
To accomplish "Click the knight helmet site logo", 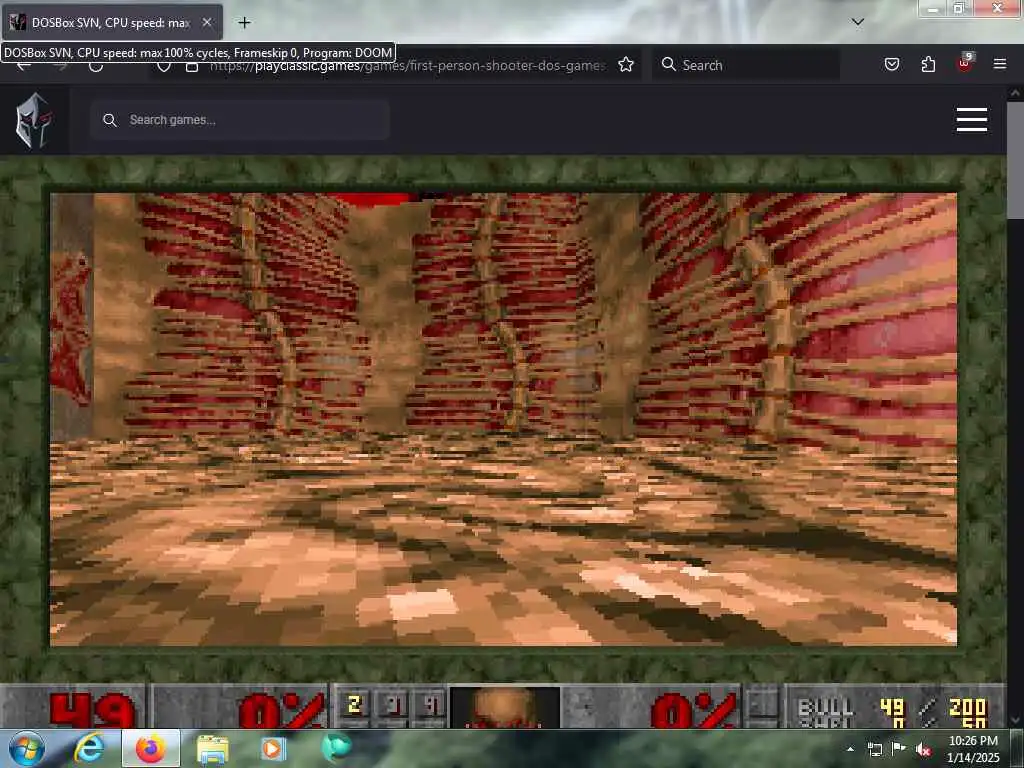I will point(33,120).
